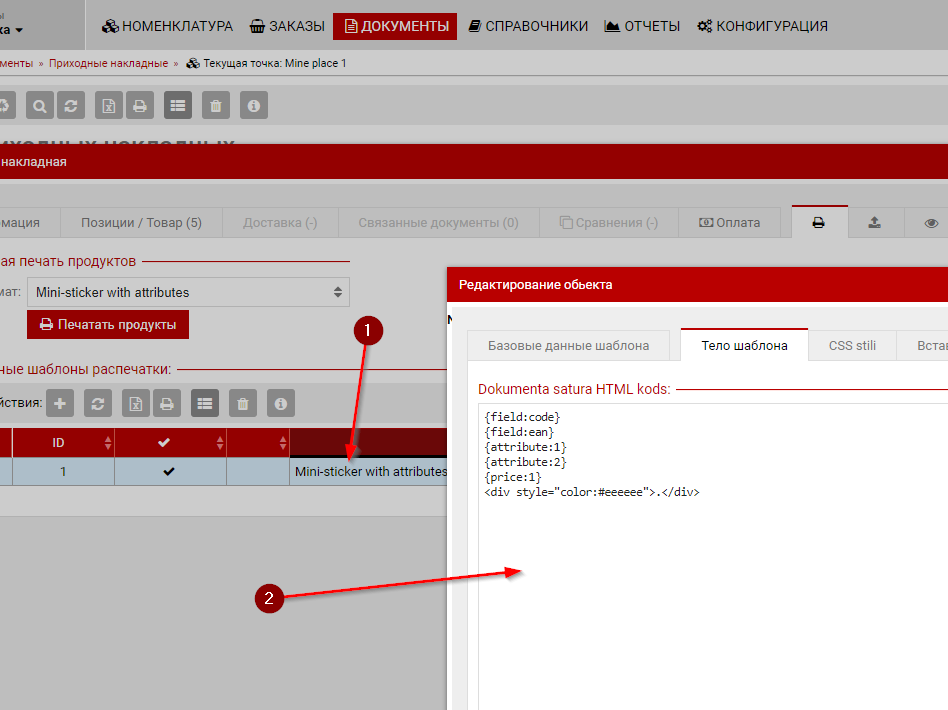Viewport: 948px width, 710px height.
Task: Toggle the checkmark in template row 1
Action: 168,471
